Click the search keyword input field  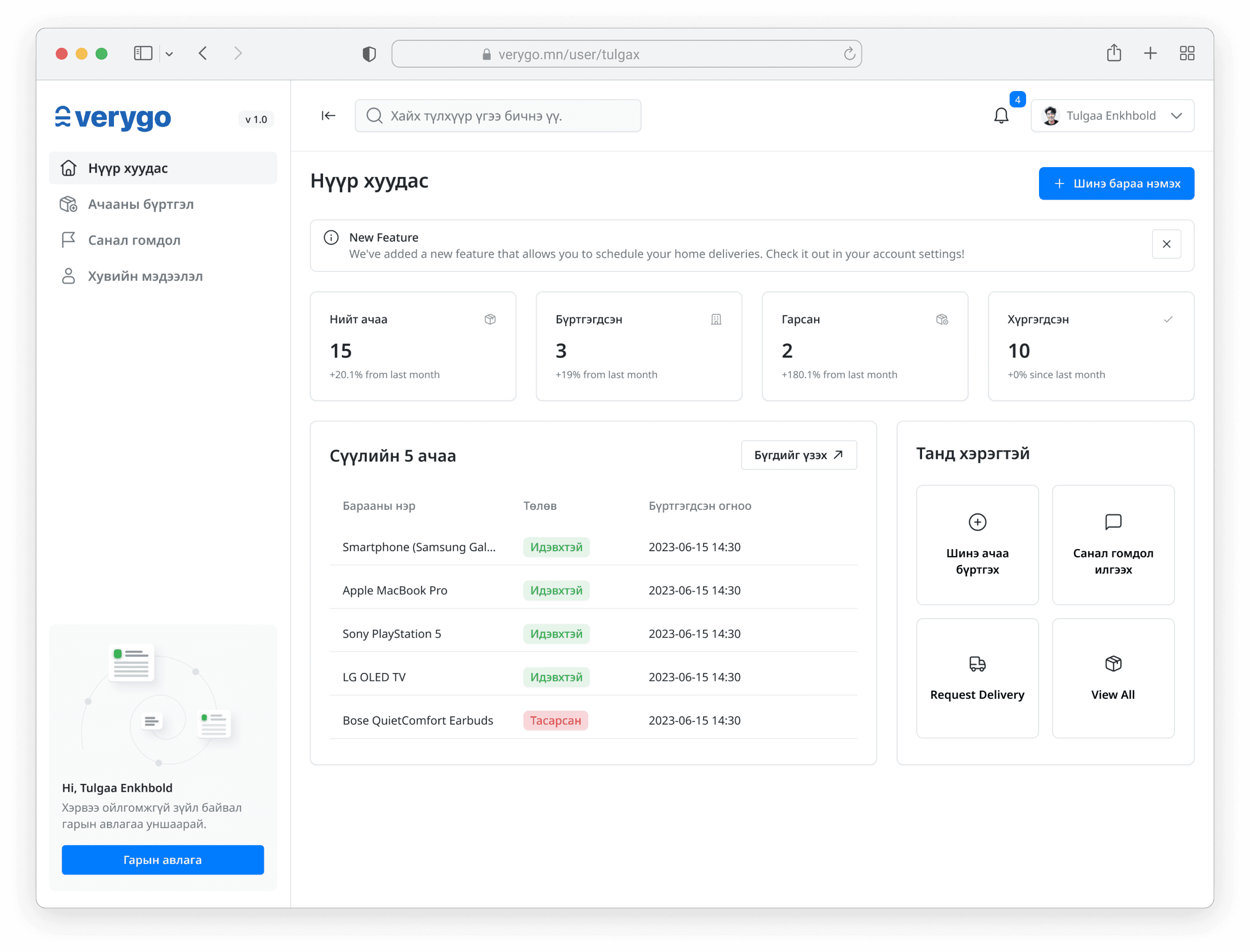click(498, 115)
